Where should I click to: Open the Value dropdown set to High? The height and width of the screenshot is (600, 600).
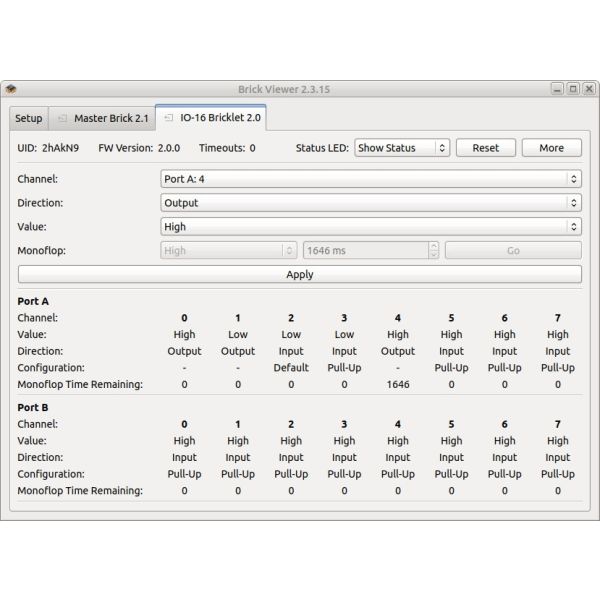click(x=371, y=227)
